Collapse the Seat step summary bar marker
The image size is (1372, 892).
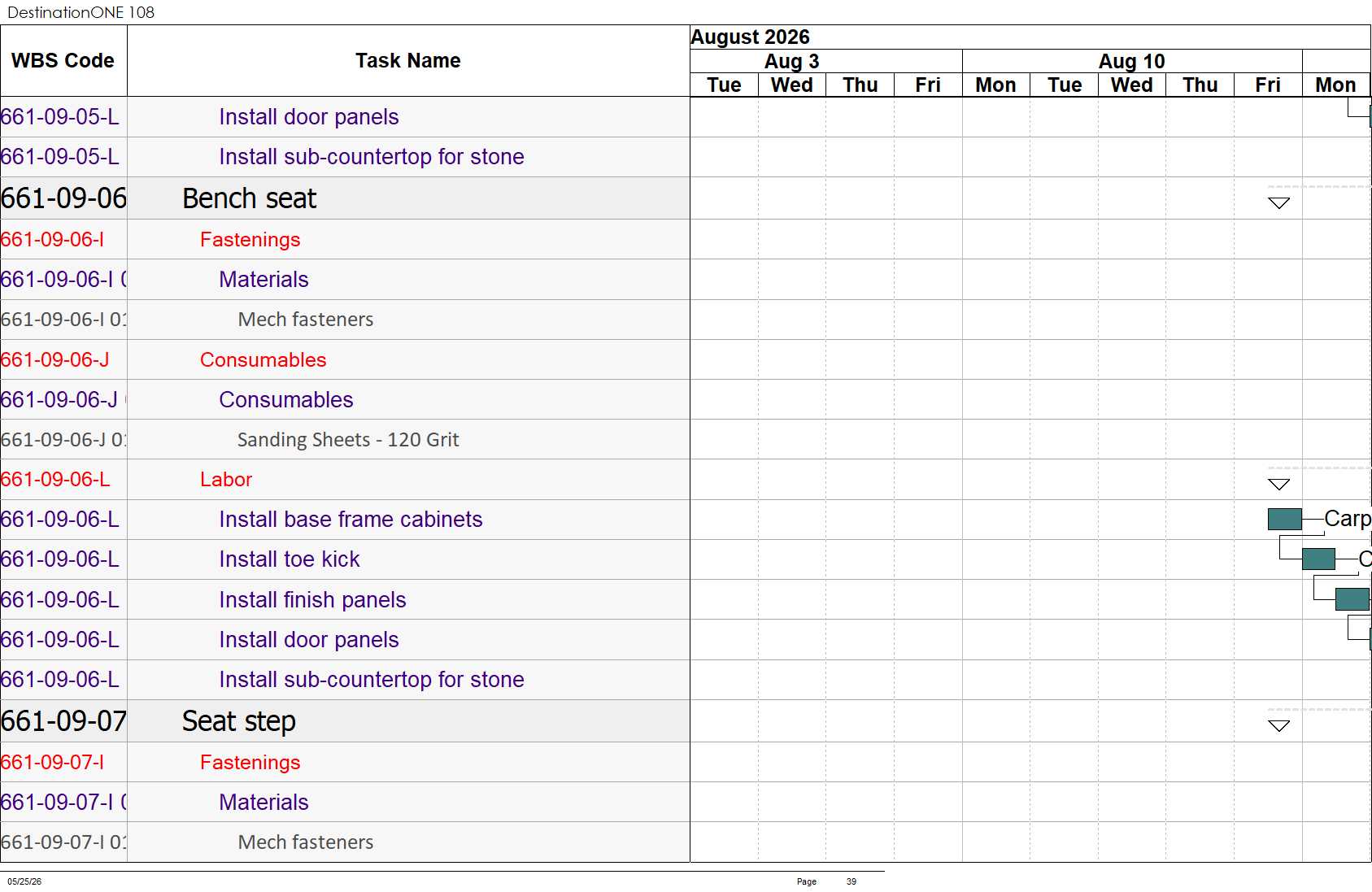pyautogui.click(x=1279, y=725)
